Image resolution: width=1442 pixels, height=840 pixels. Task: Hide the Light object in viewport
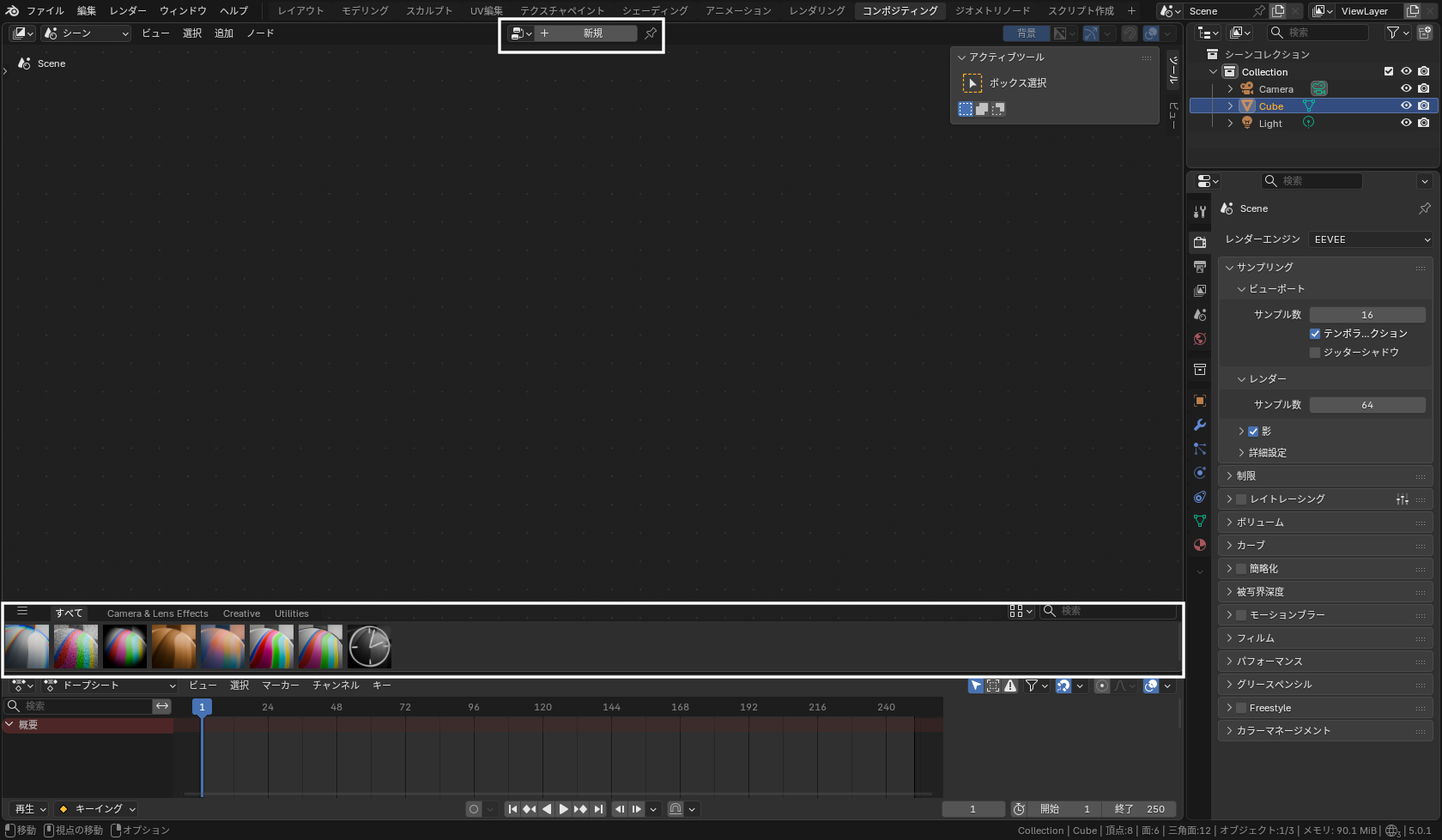pos(1406,123)
